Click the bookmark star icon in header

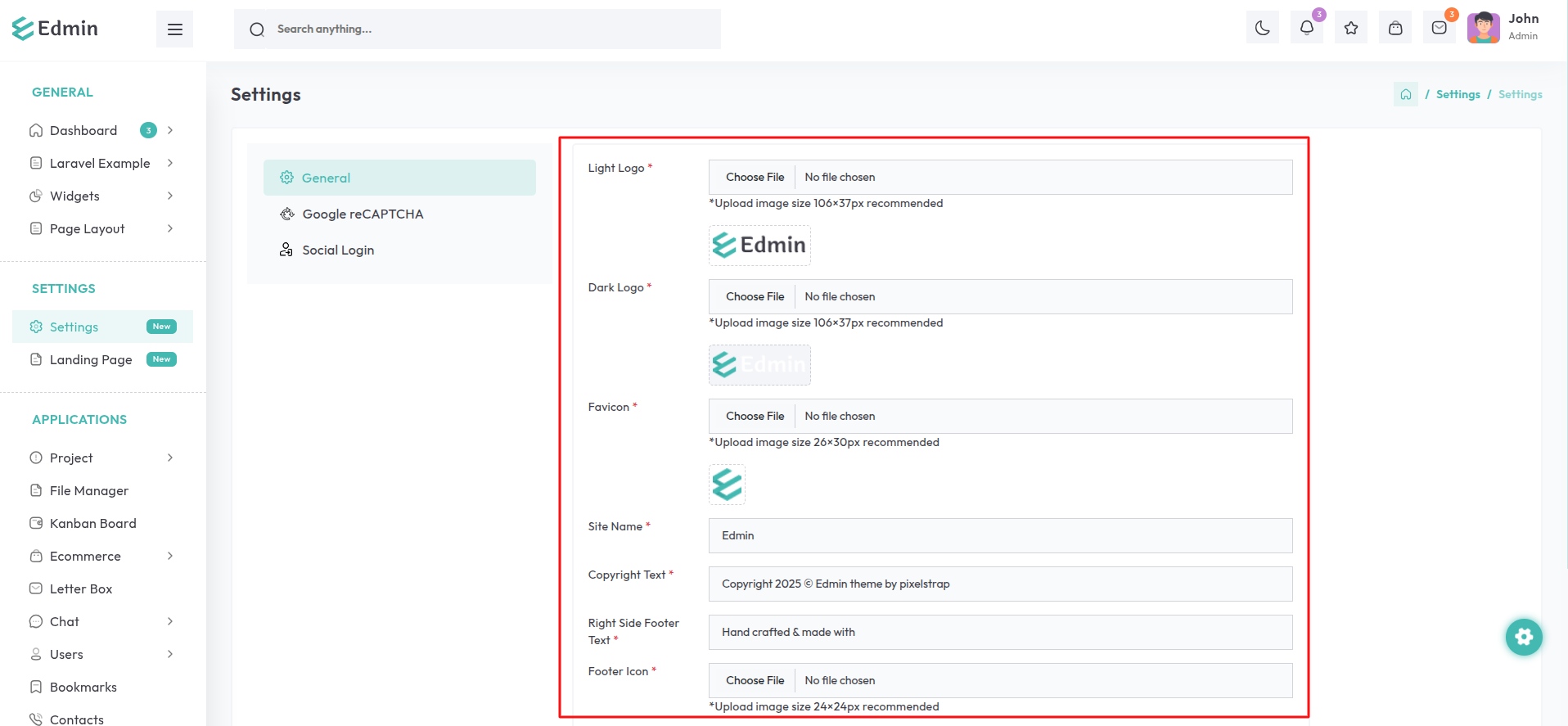[x=1350, y=29]
